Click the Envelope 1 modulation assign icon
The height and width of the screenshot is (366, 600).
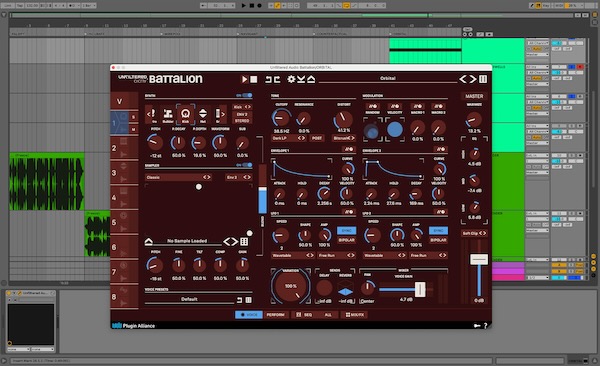[x=349, y=149]
